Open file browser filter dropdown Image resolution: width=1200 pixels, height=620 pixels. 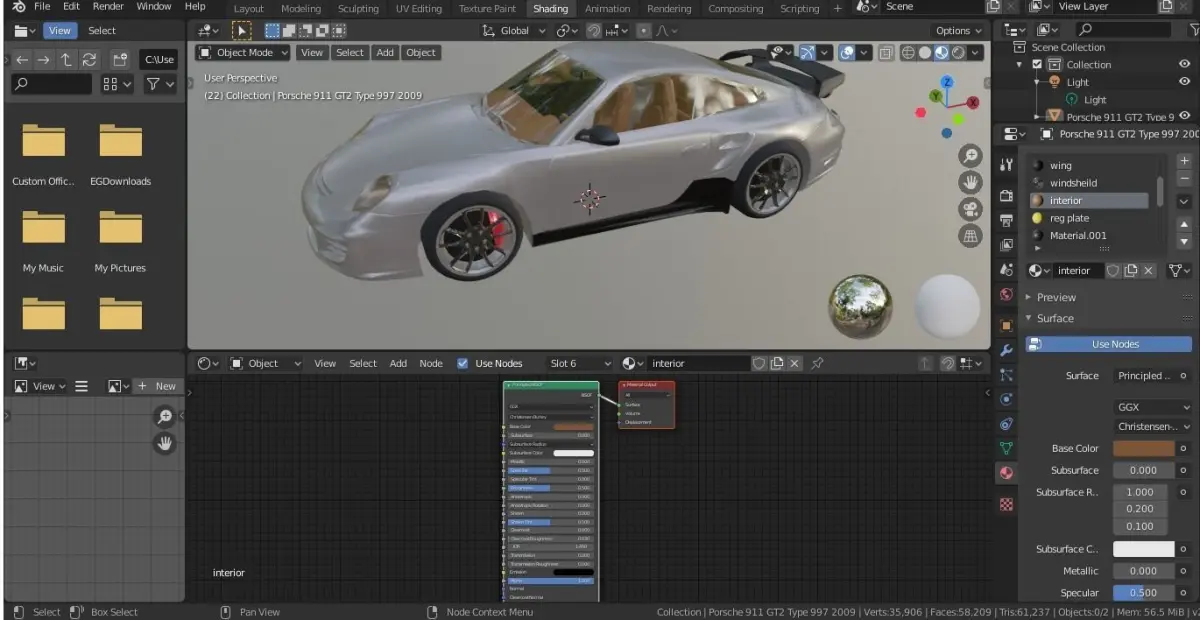coord(159,85)
